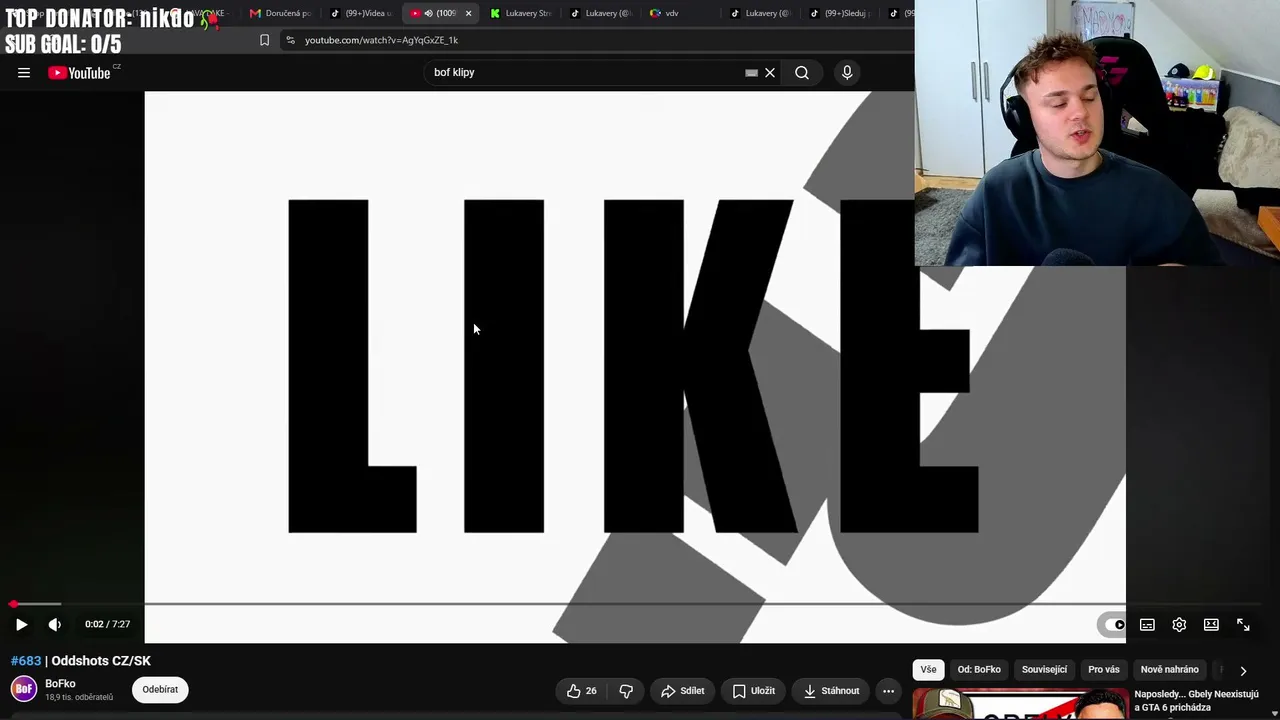Open the BoFko channel name link
Viewport: 1280px width, 720px height.
60,684
